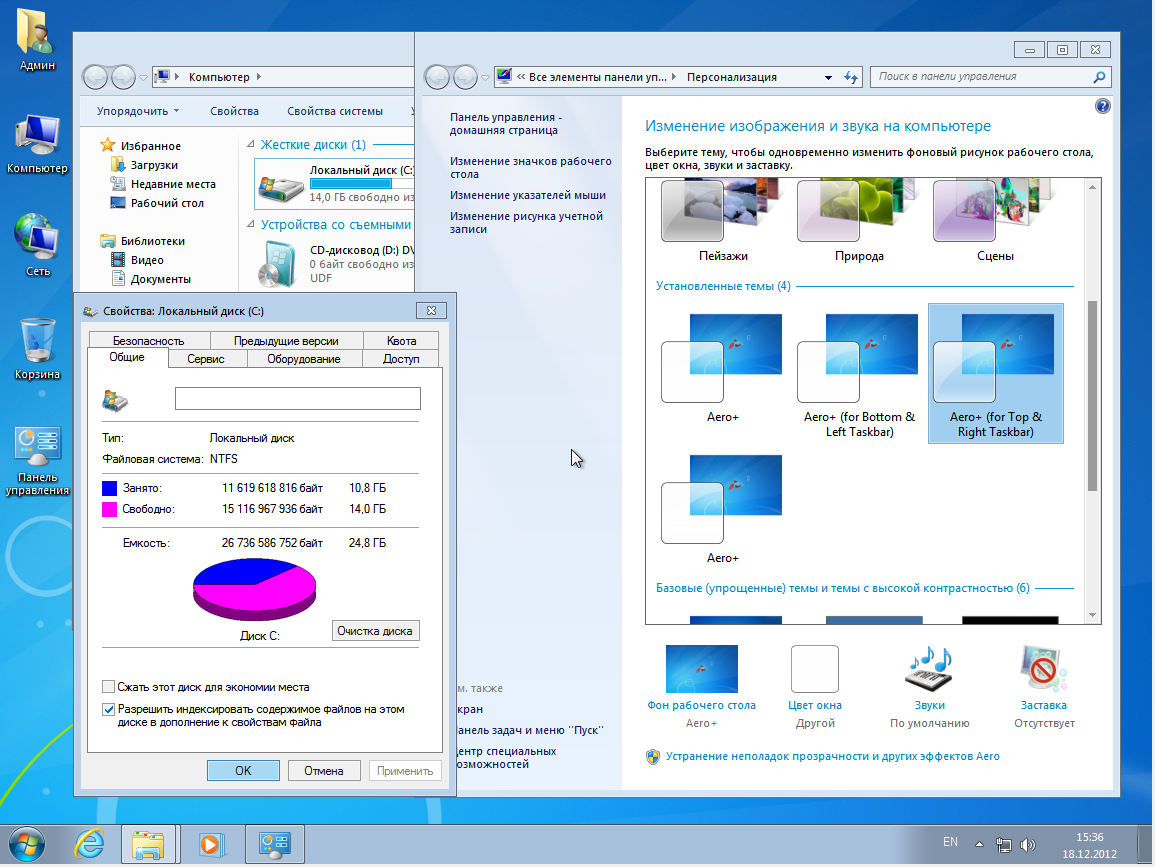Launch Windows Media Player from taskbar
Viewport: 1155px width, 867px height.
click(210, 844)
